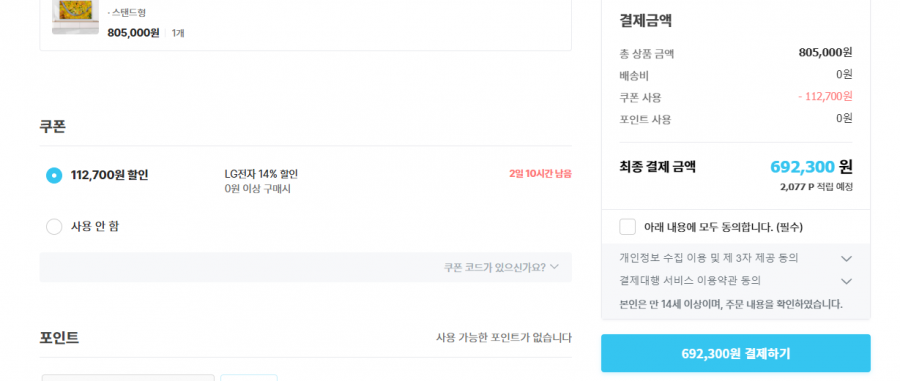Click the 2,077 P 적립 예정 text

click(x=816, y=187)
